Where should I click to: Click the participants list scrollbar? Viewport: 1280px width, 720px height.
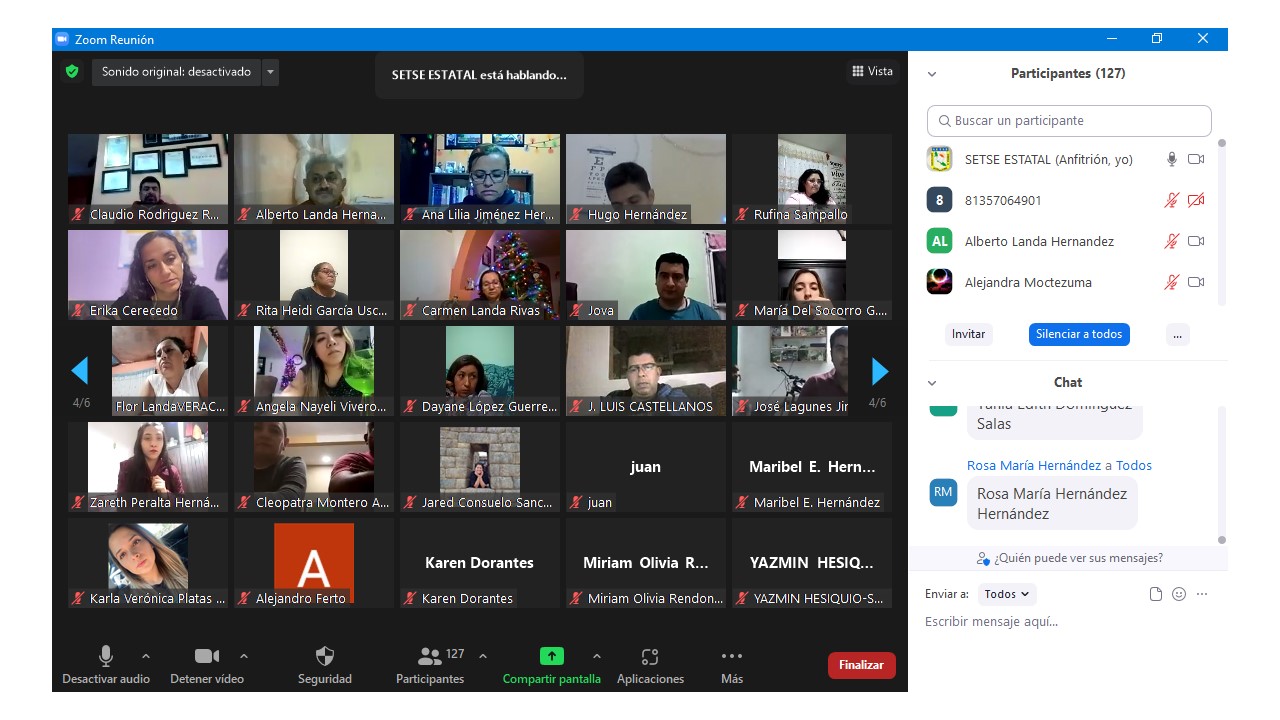point(1221,220)
